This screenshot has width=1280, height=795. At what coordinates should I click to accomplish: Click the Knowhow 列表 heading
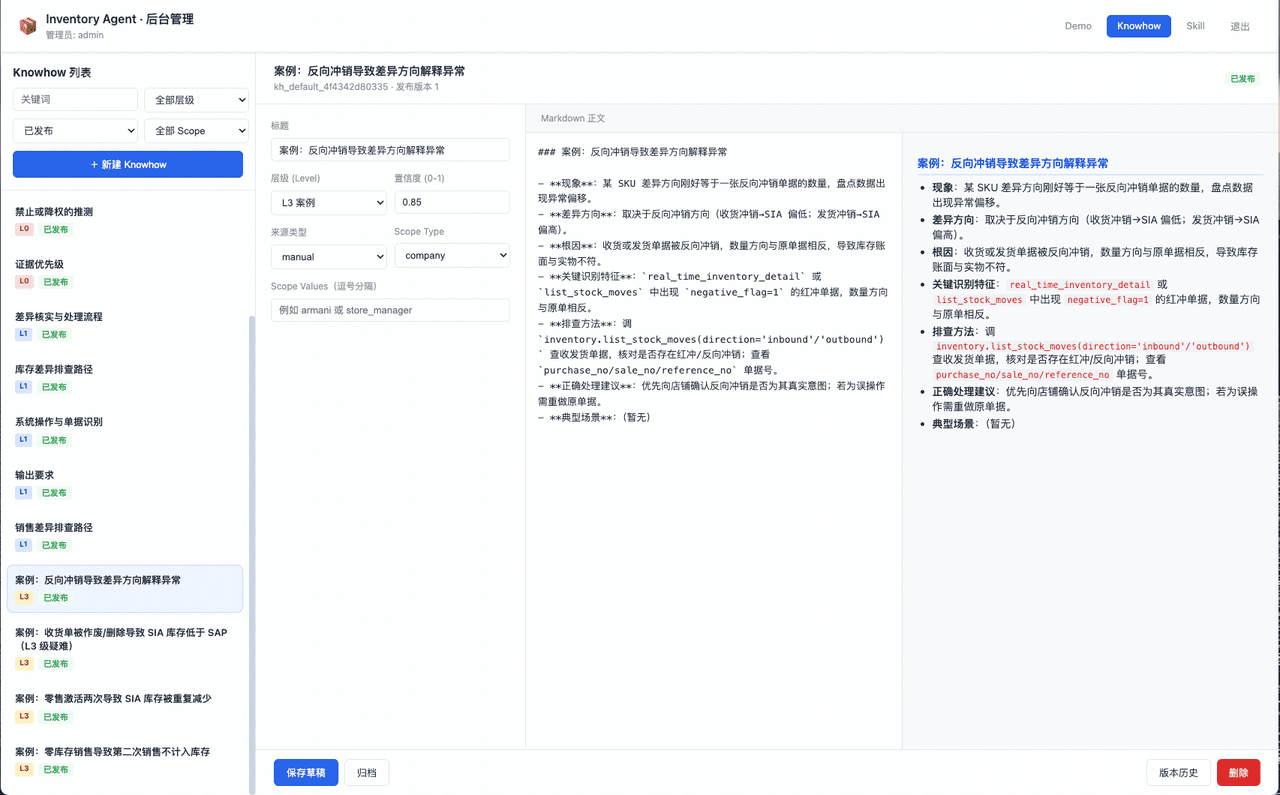[52, 72]
